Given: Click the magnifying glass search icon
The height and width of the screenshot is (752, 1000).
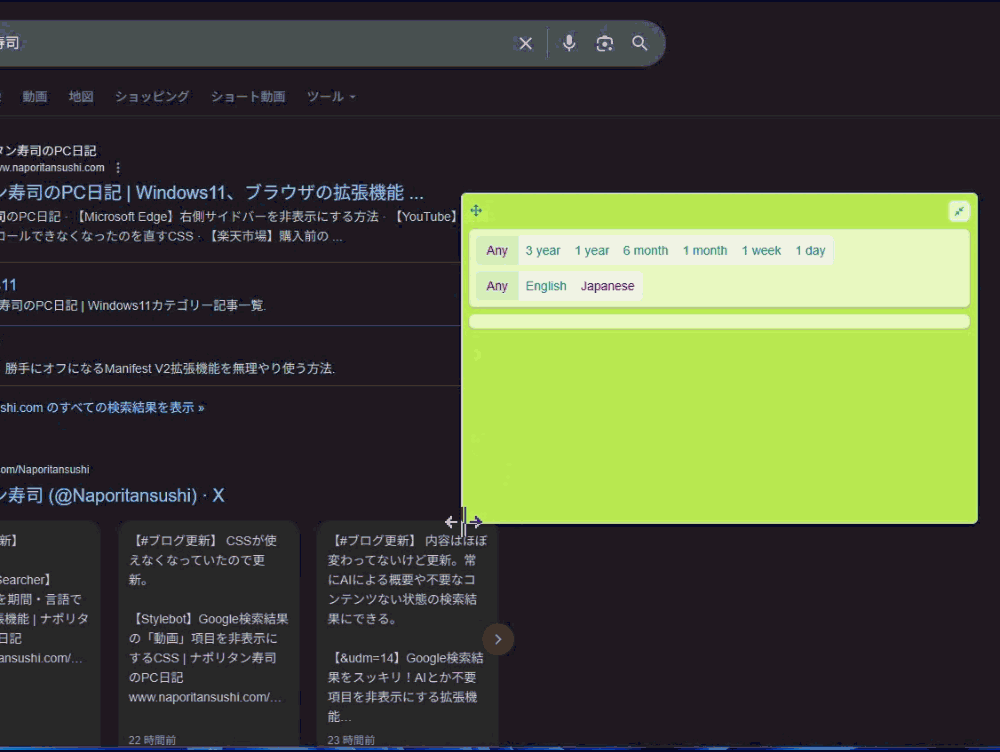Looking at the screenshot, I should (640, 43).
